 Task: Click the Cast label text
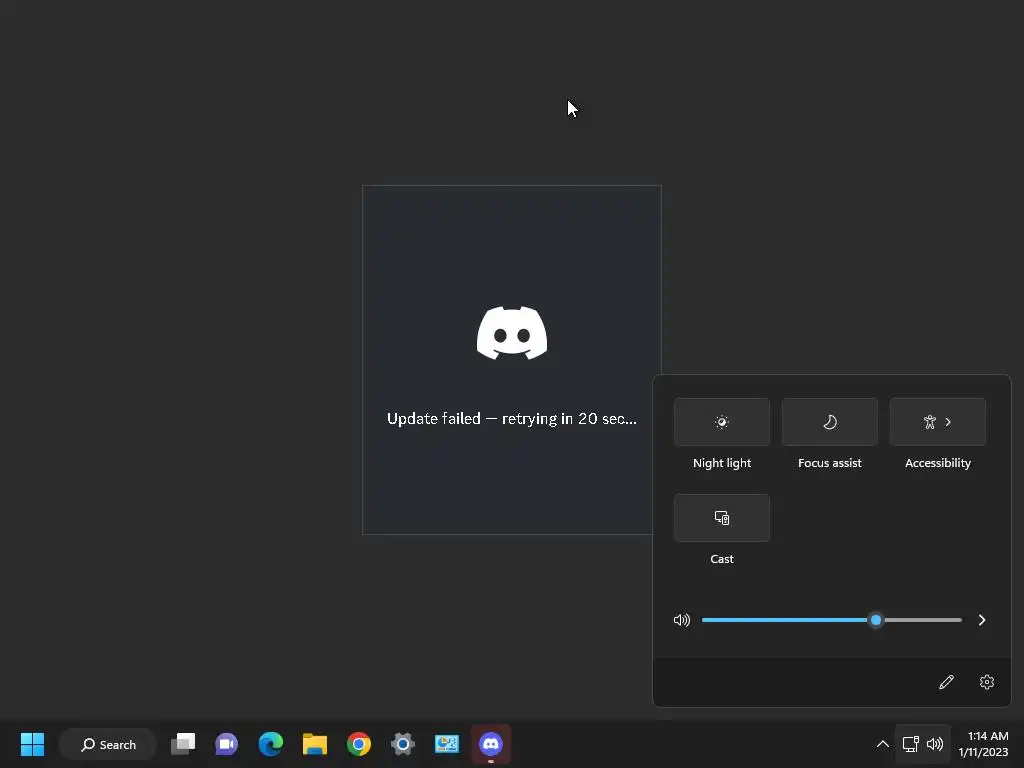(722, 559)
